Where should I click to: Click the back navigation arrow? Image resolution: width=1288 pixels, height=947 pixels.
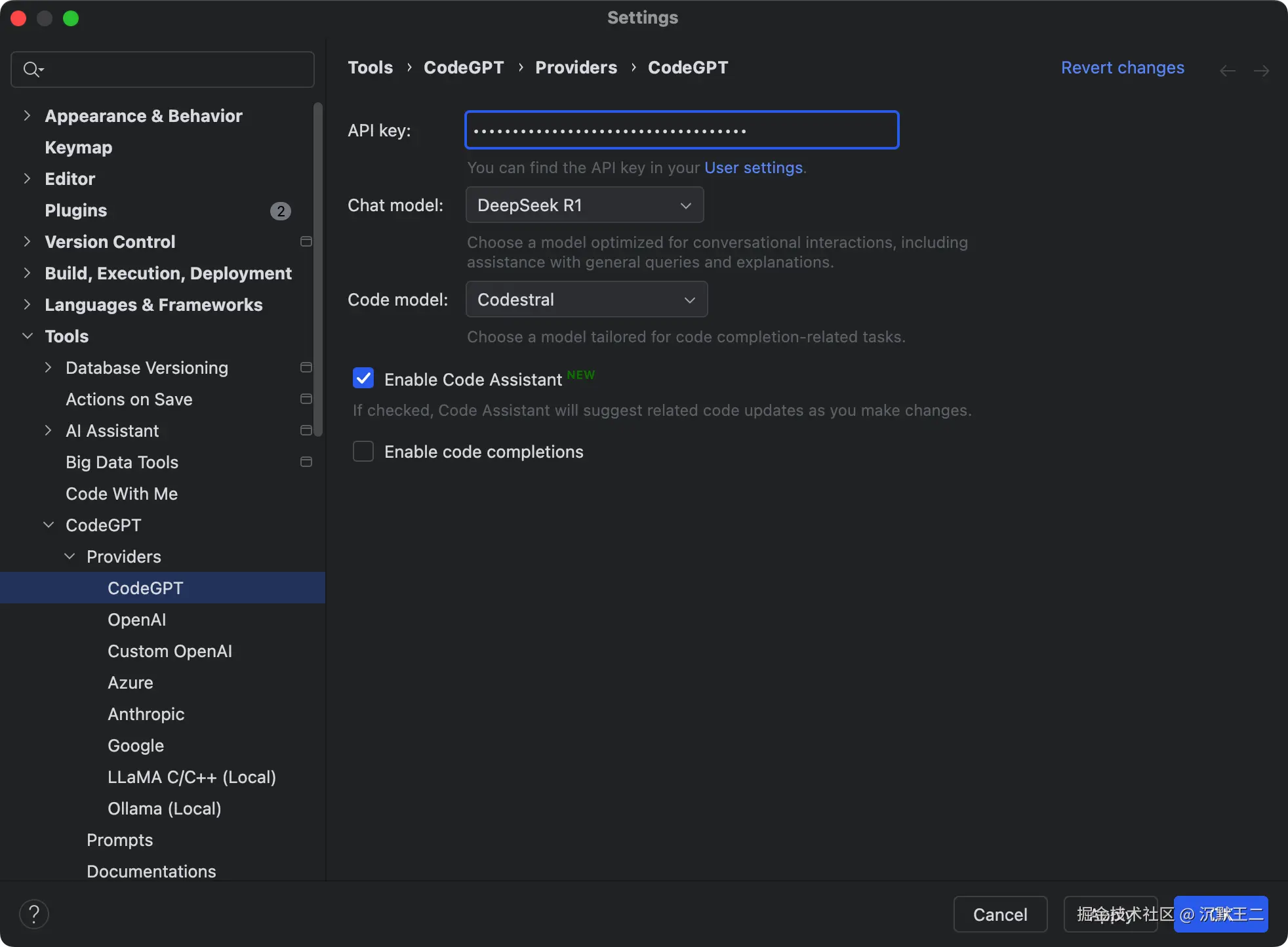tap(1227, 70)
